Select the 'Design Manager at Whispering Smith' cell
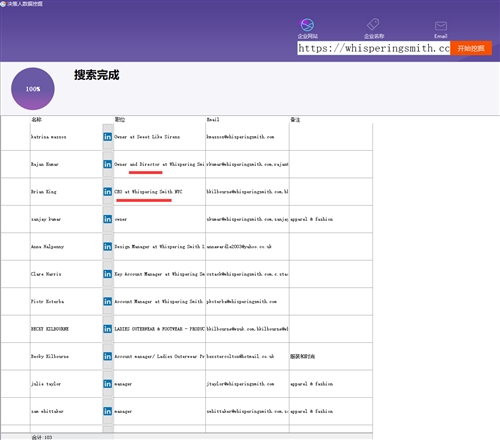This screenshot has height=440, width=500. (x=159, y=247)
